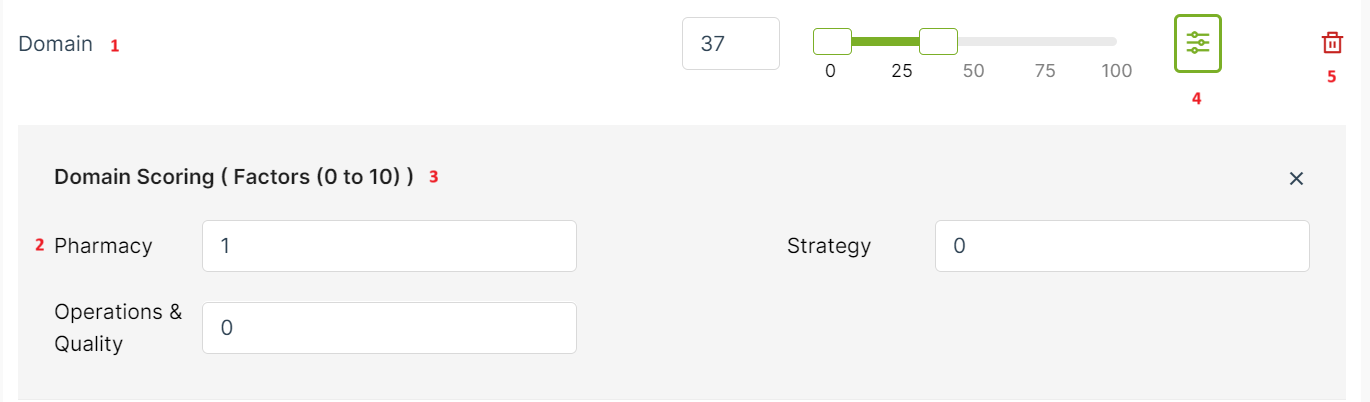Click the green filled slider range
This screenshot has width=1370, height=402.
click(x=885, y=41)
